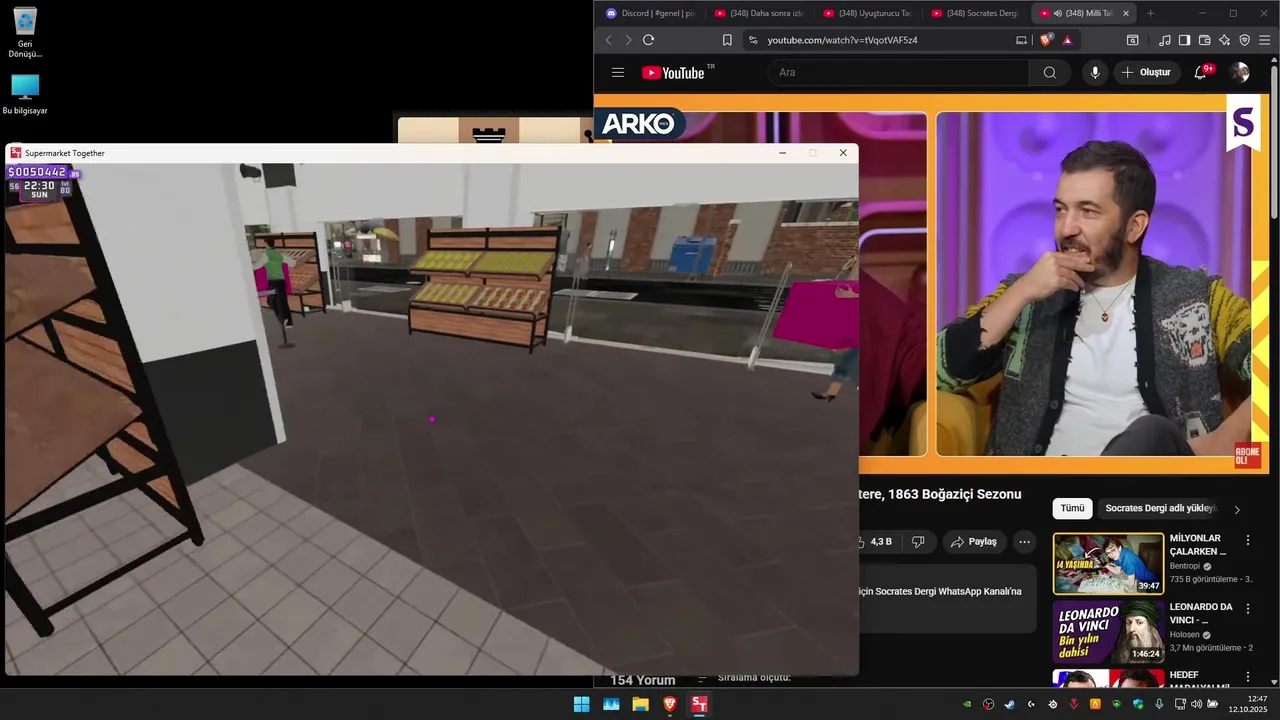Open Socrates Dergi WhatsApp description box
The height and width of the screenshot is (720, 1280).
coord(946,598)
